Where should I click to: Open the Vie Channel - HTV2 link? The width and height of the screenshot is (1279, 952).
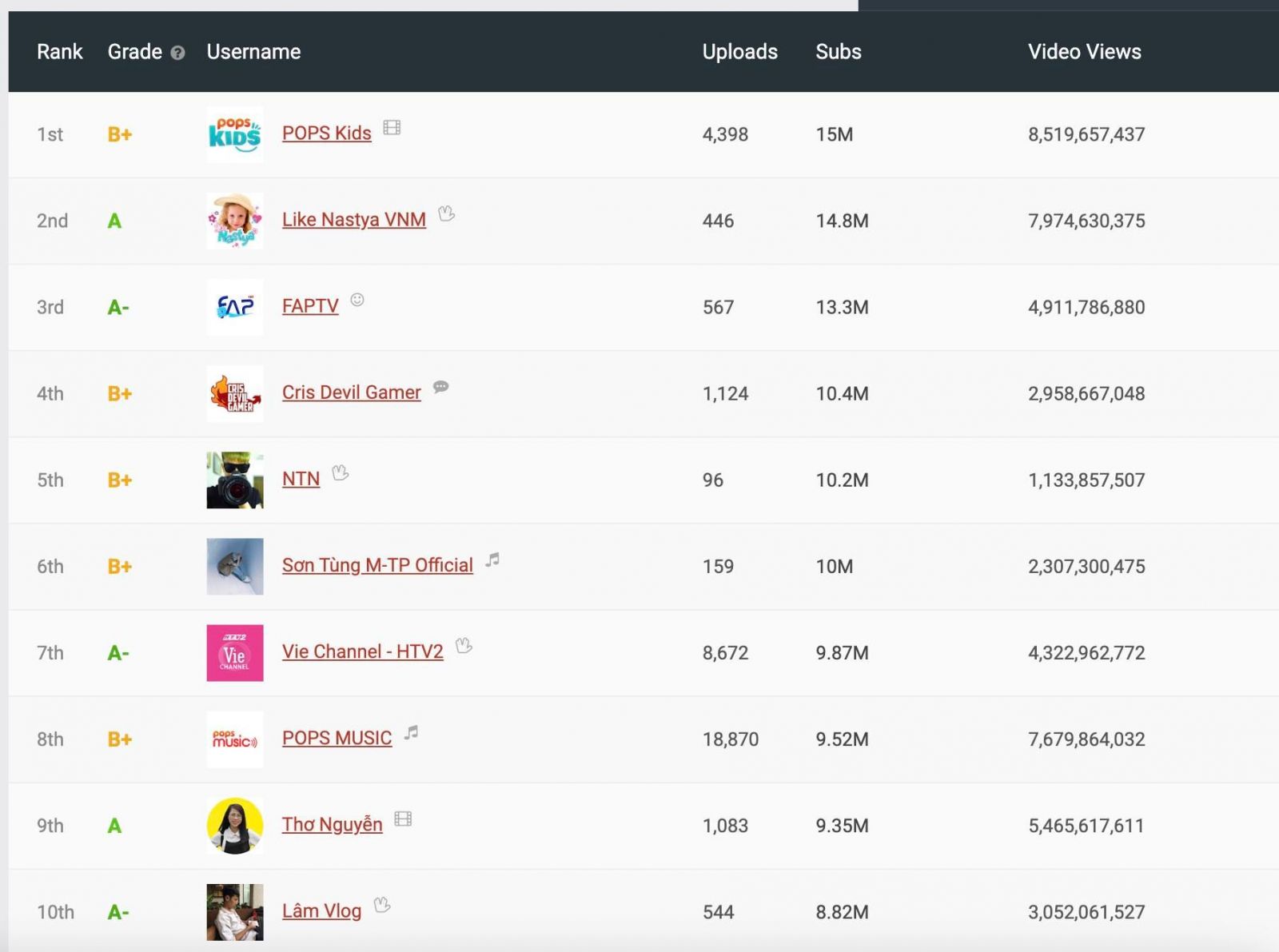point(362,652)
